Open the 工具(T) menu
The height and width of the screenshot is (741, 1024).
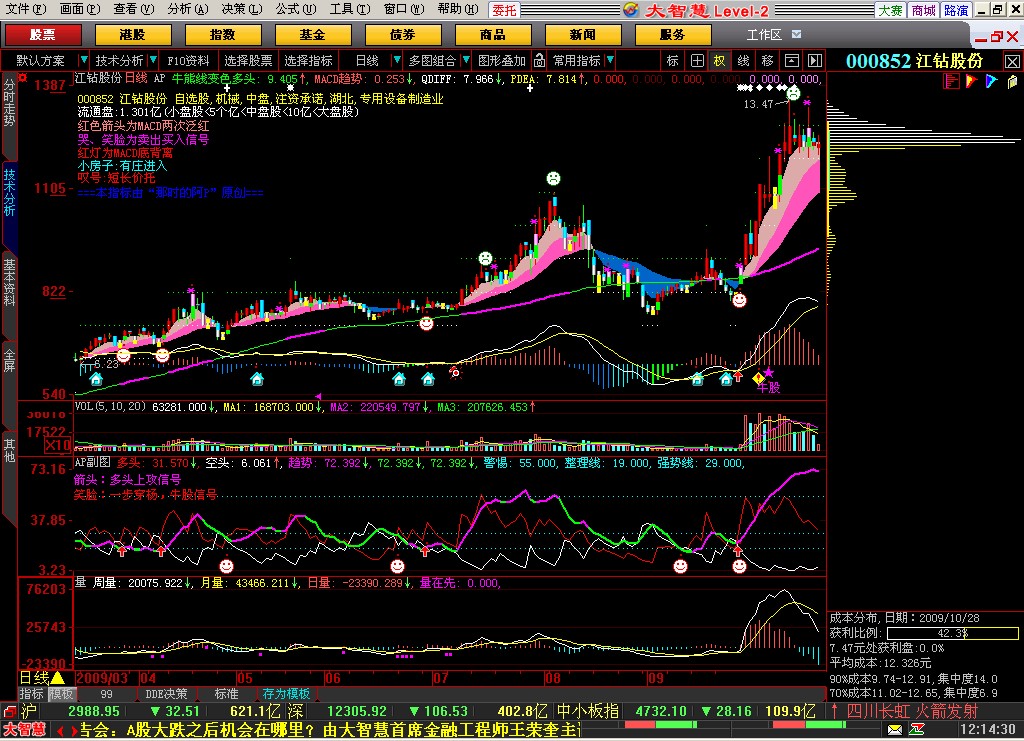pos(349,9)
